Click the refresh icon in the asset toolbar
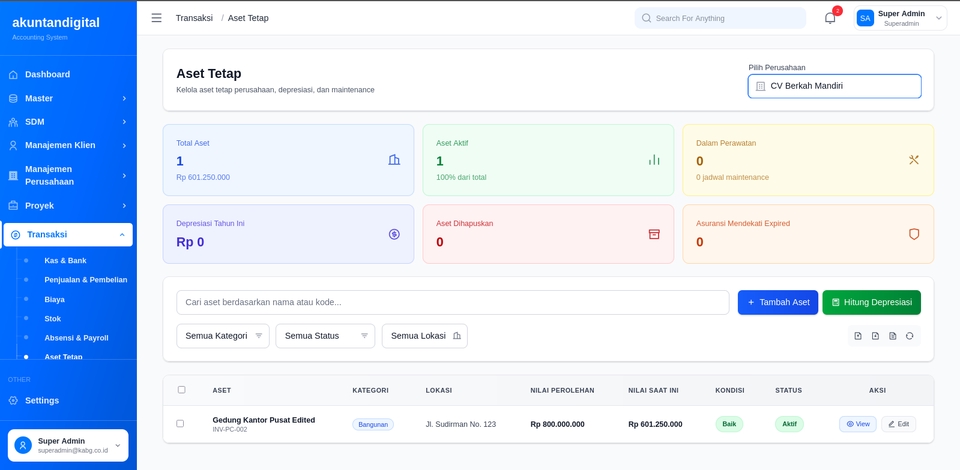 (909, 336)
